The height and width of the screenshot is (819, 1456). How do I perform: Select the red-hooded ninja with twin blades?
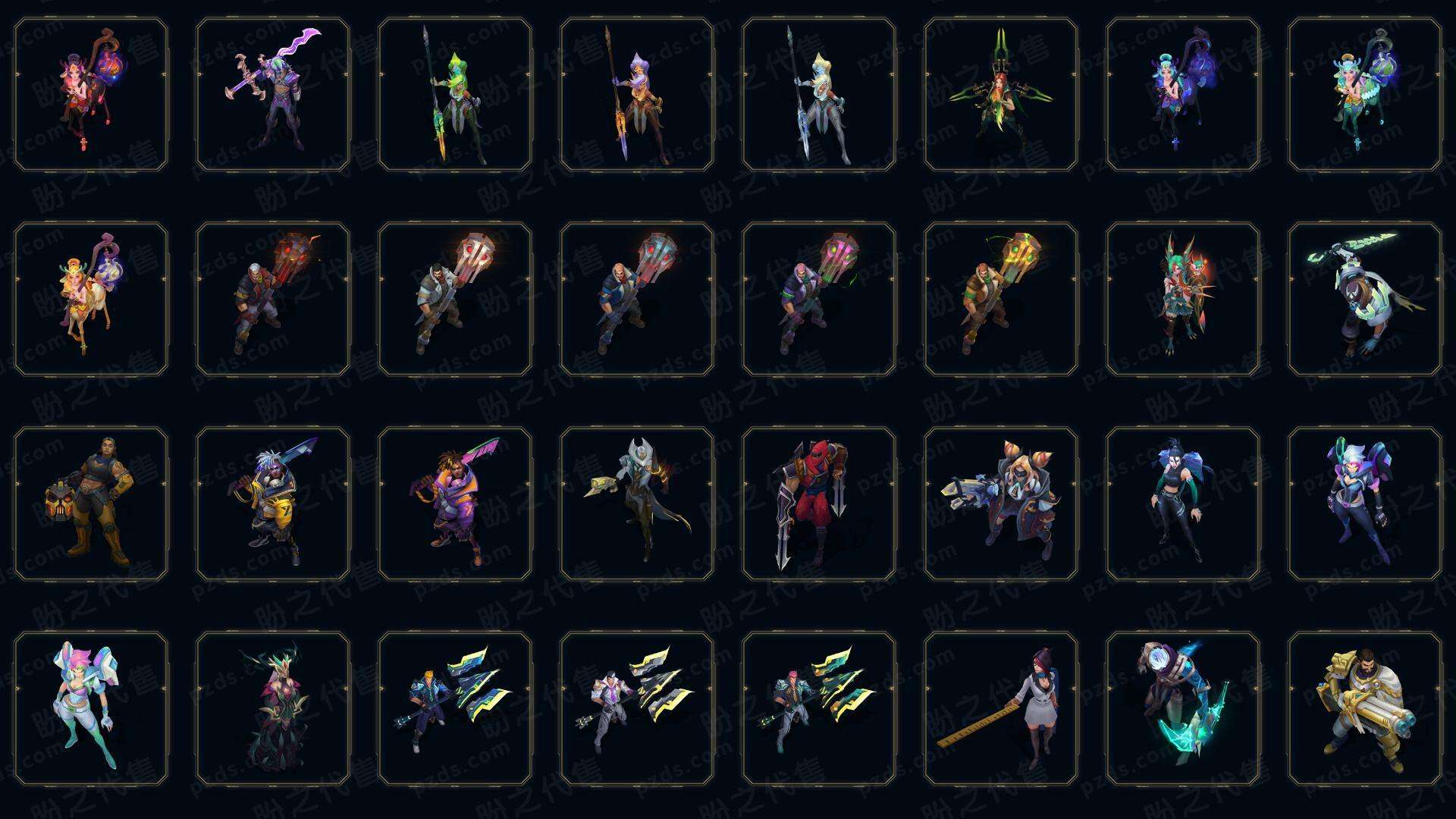[819, 504]
